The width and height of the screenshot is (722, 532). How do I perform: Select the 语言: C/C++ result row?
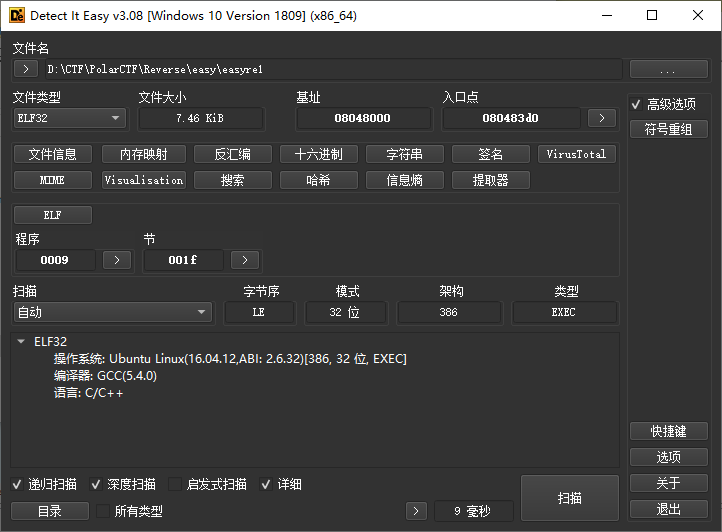pos(88,393)
